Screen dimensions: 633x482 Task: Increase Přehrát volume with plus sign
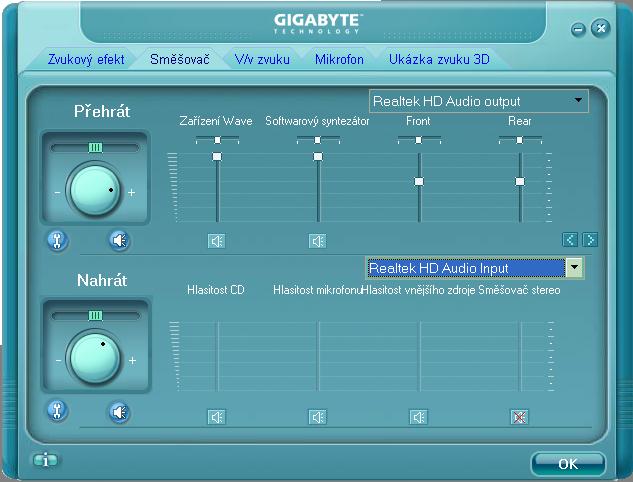[x=132, y=193]
